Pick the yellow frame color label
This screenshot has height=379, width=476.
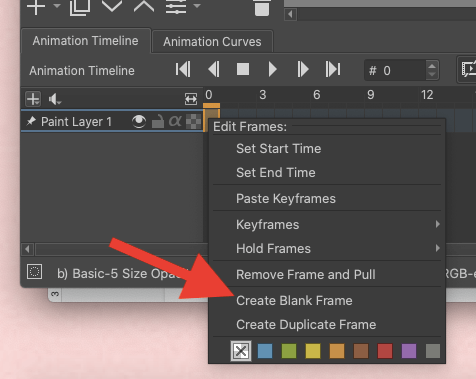pos(313,351)
